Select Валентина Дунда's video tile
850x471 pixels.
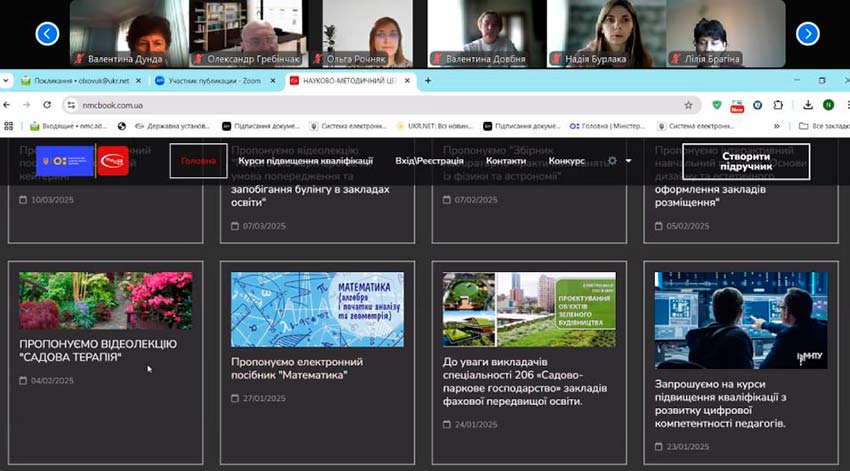tap(129, 34)
